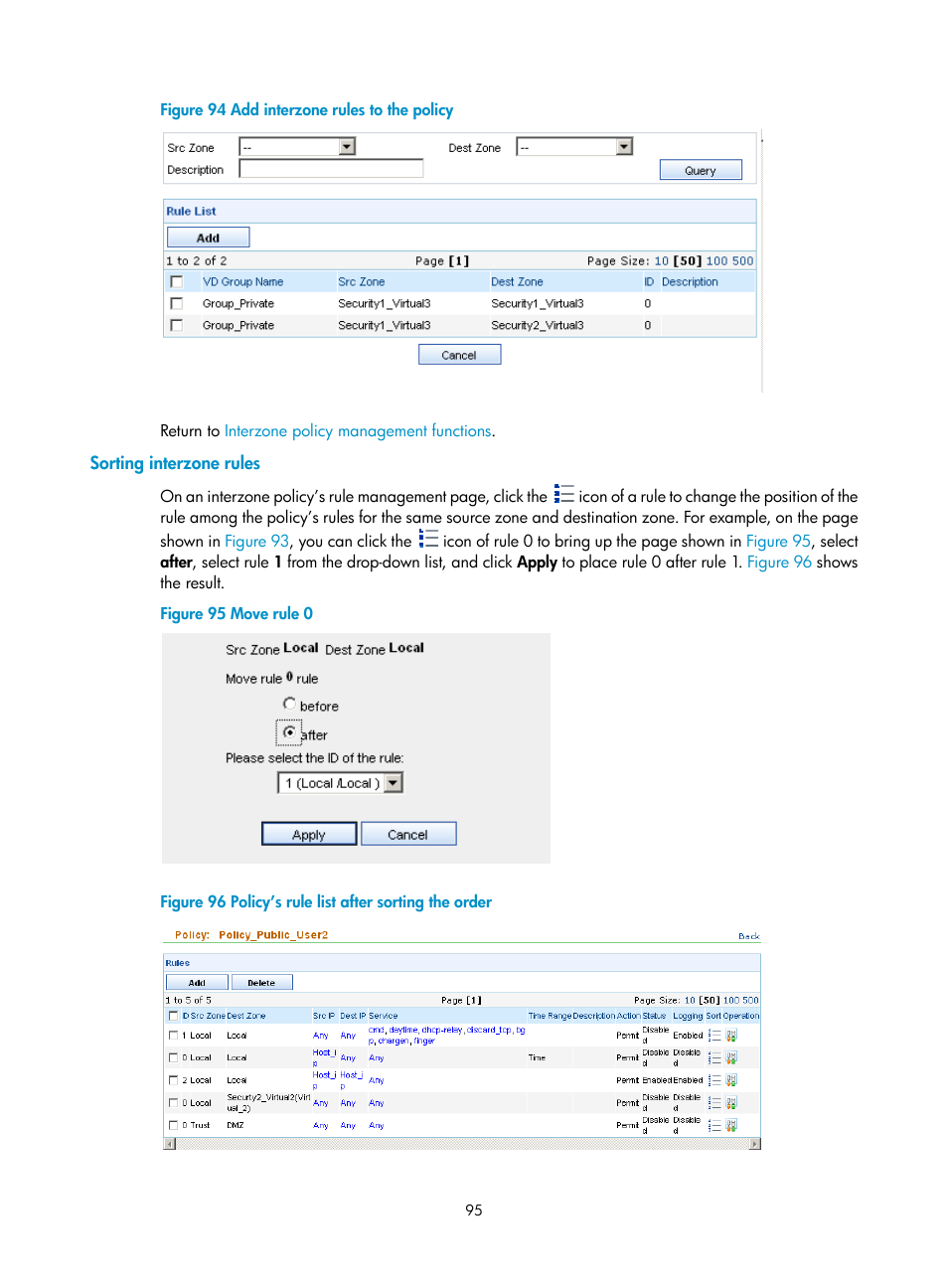The width and height of the screenshot is (948, 1288).
Task: Click 'Time' in the Time Range column
Action: pos(537,1057)
